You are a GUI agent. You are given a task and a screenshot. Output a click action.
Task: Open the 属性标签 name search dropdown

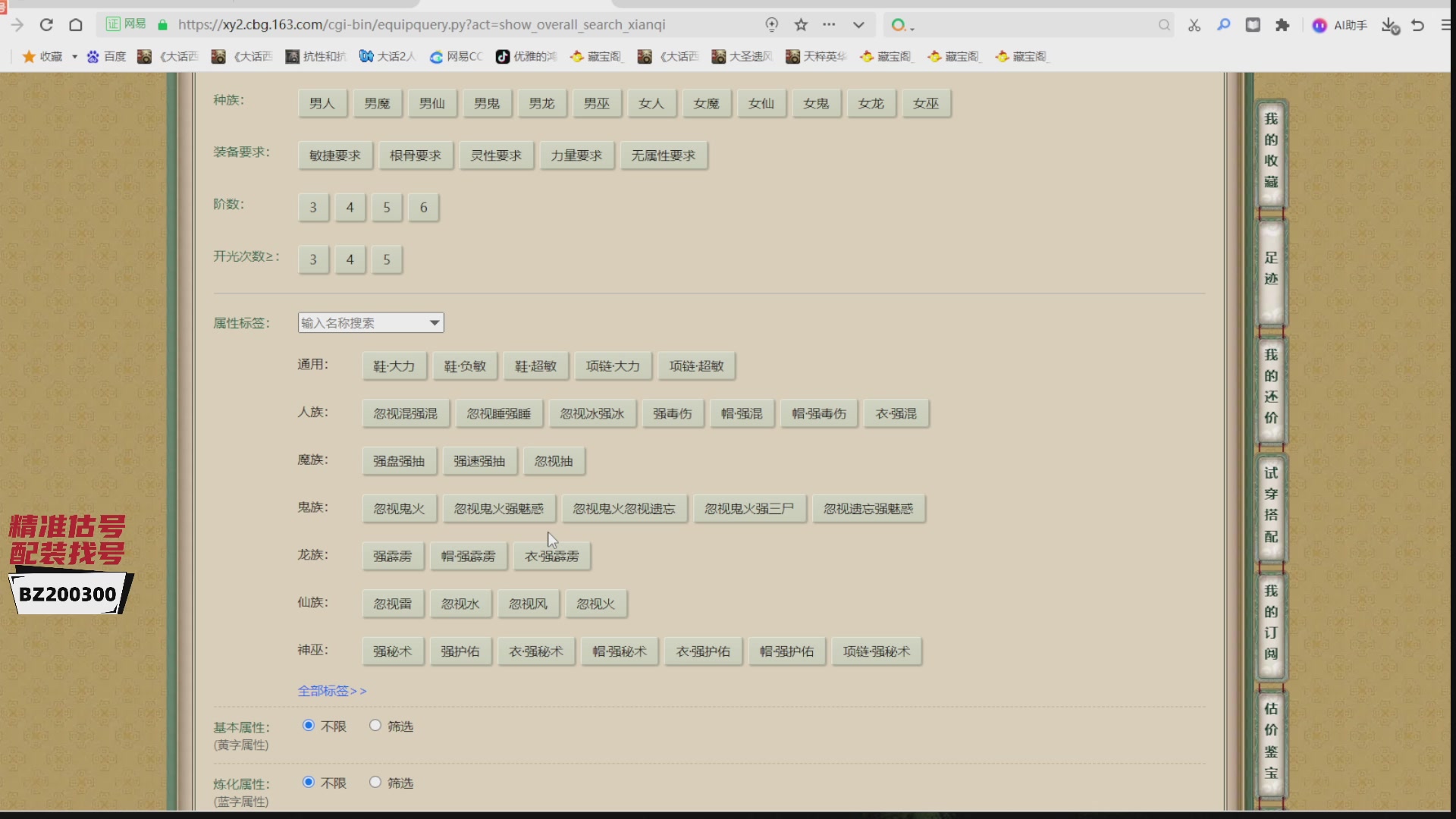371,322
